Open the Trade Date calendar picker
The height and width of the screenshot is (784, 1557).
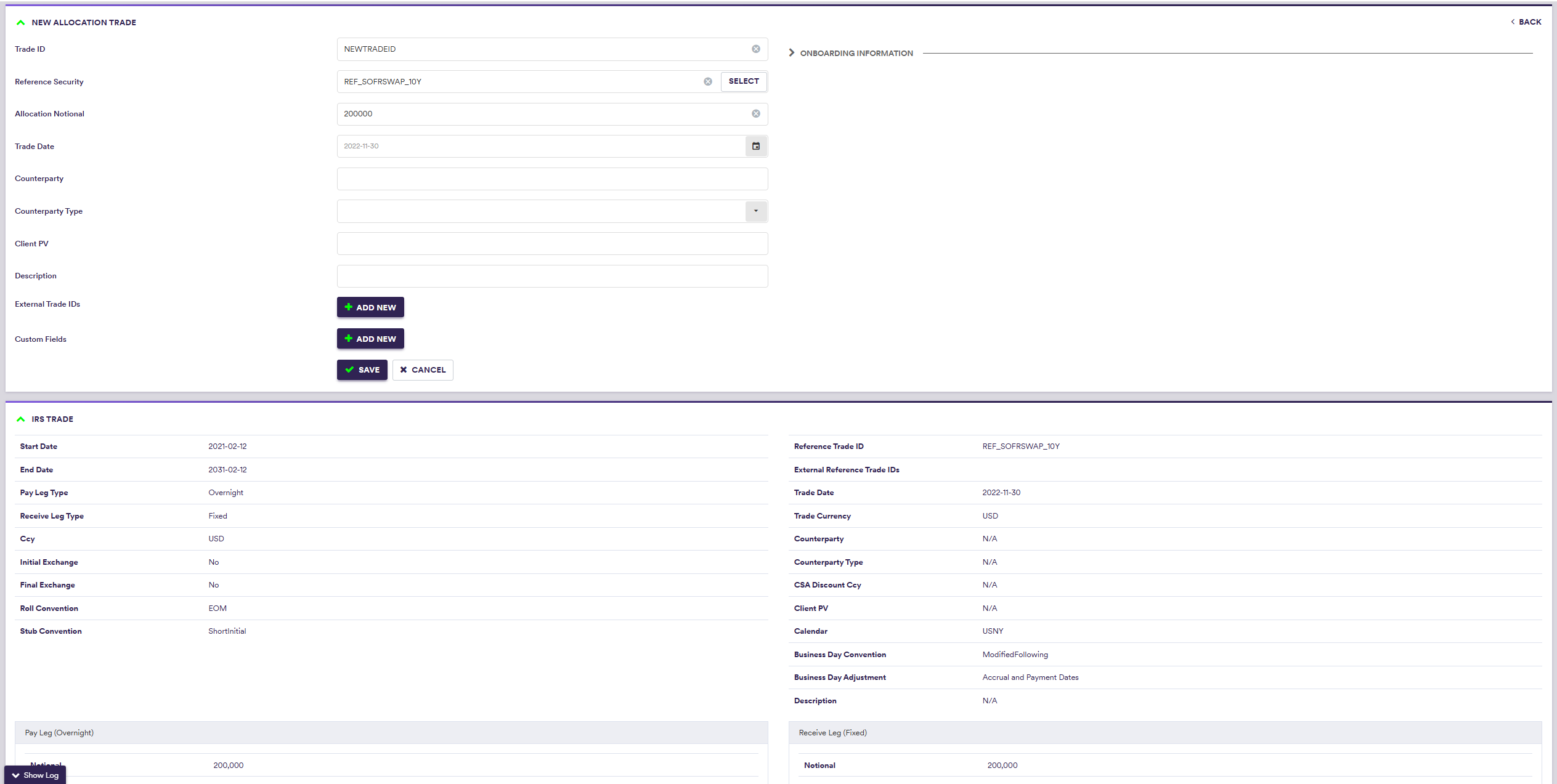[755, 147]
